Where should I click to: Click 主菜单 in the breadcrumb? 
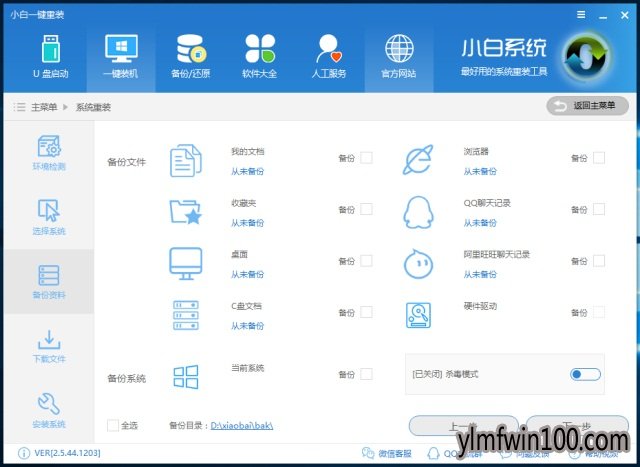click(44, 107)
